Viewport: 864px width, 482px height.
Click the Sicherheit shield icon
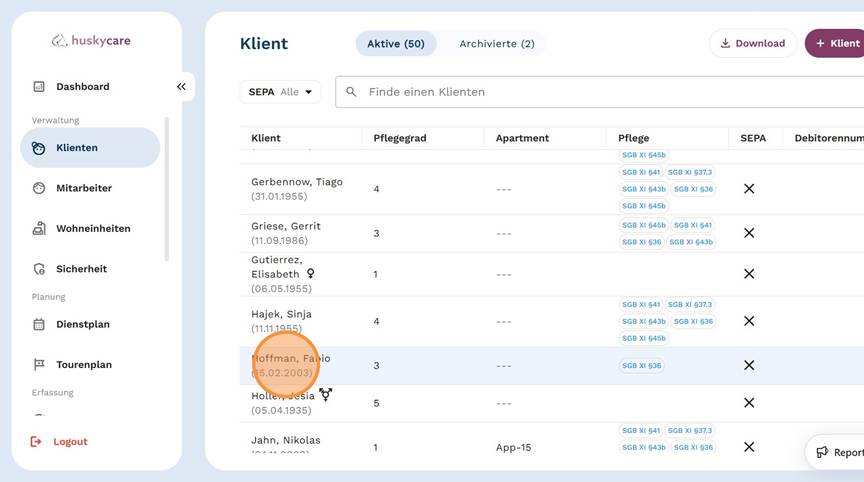click(39, 269)
